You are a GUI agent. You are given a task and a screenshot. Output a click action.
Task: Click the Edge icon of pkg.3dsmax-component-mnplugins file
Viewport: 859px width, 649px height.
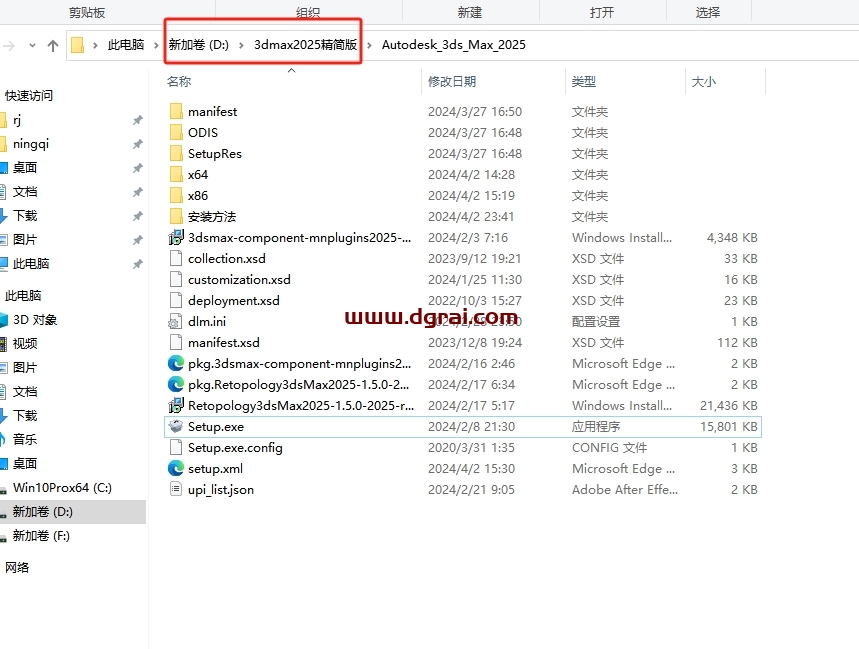point(176,364)
